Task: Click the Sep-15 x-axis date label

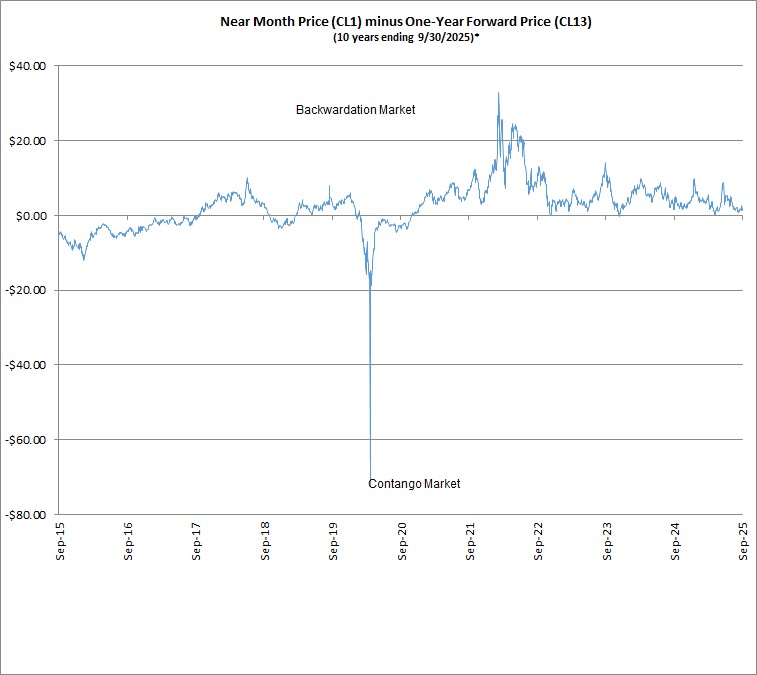Action: [x=60, y=539]
